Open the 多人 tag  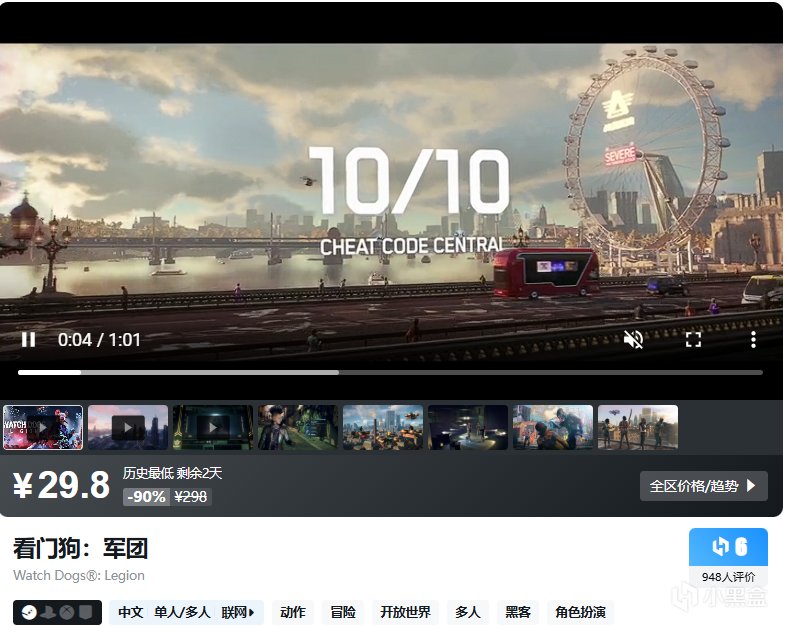pos(468,612)
